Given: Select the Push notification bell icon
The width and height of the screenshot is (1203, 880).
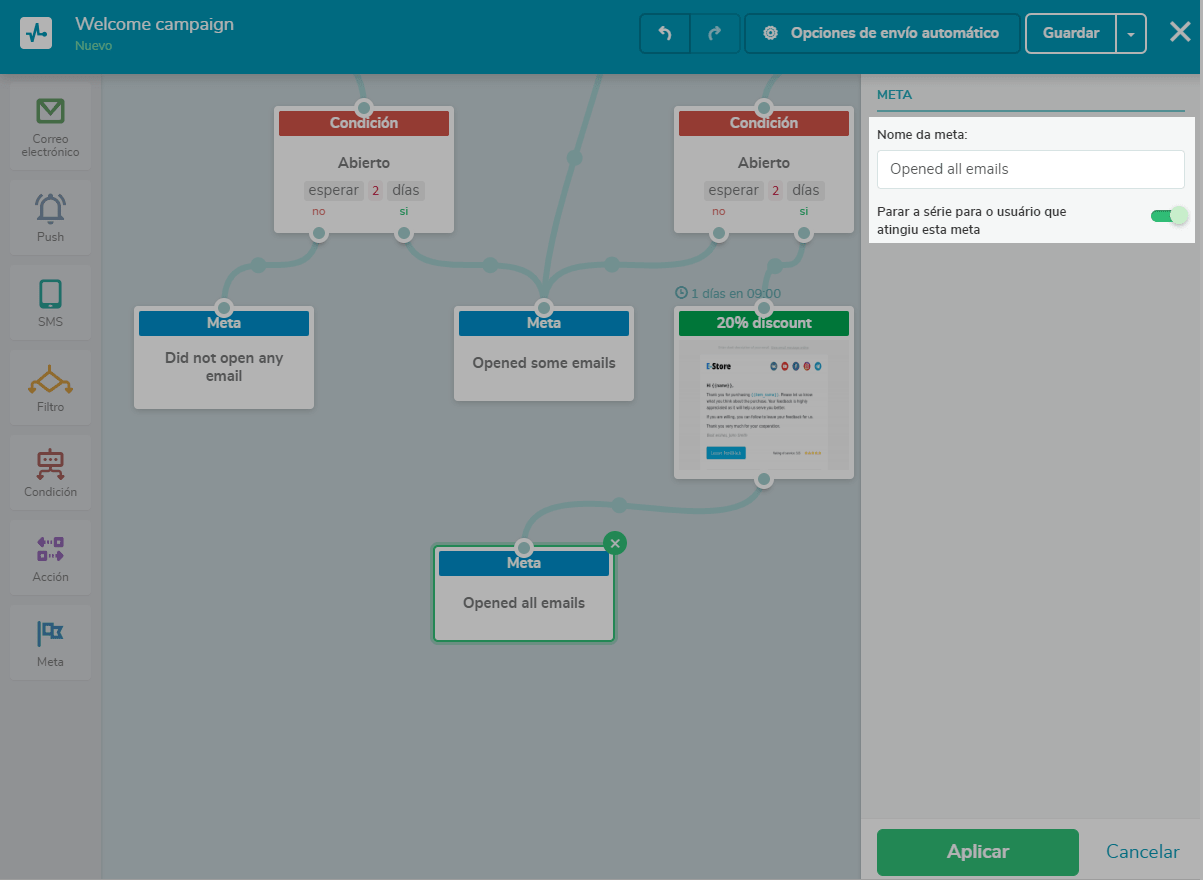Looking at the screenshot, I should 50,208.
